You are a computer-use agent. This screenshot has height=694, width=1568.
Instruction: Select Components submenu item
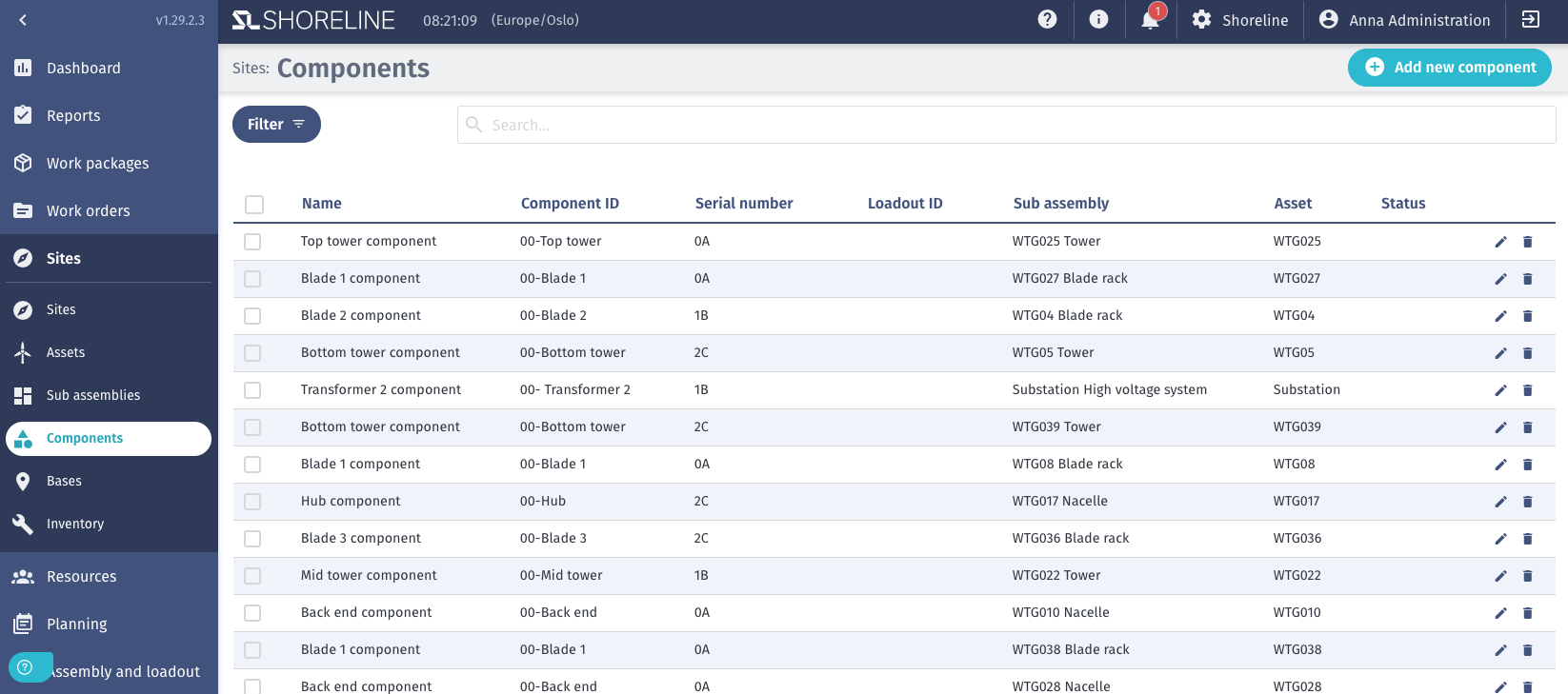click(109, 438)
